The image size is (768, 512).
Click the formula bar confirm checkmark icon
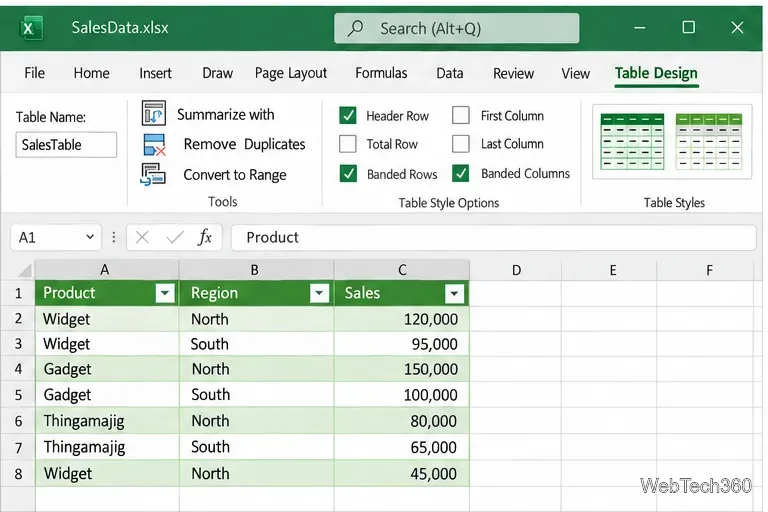(175, 238)
